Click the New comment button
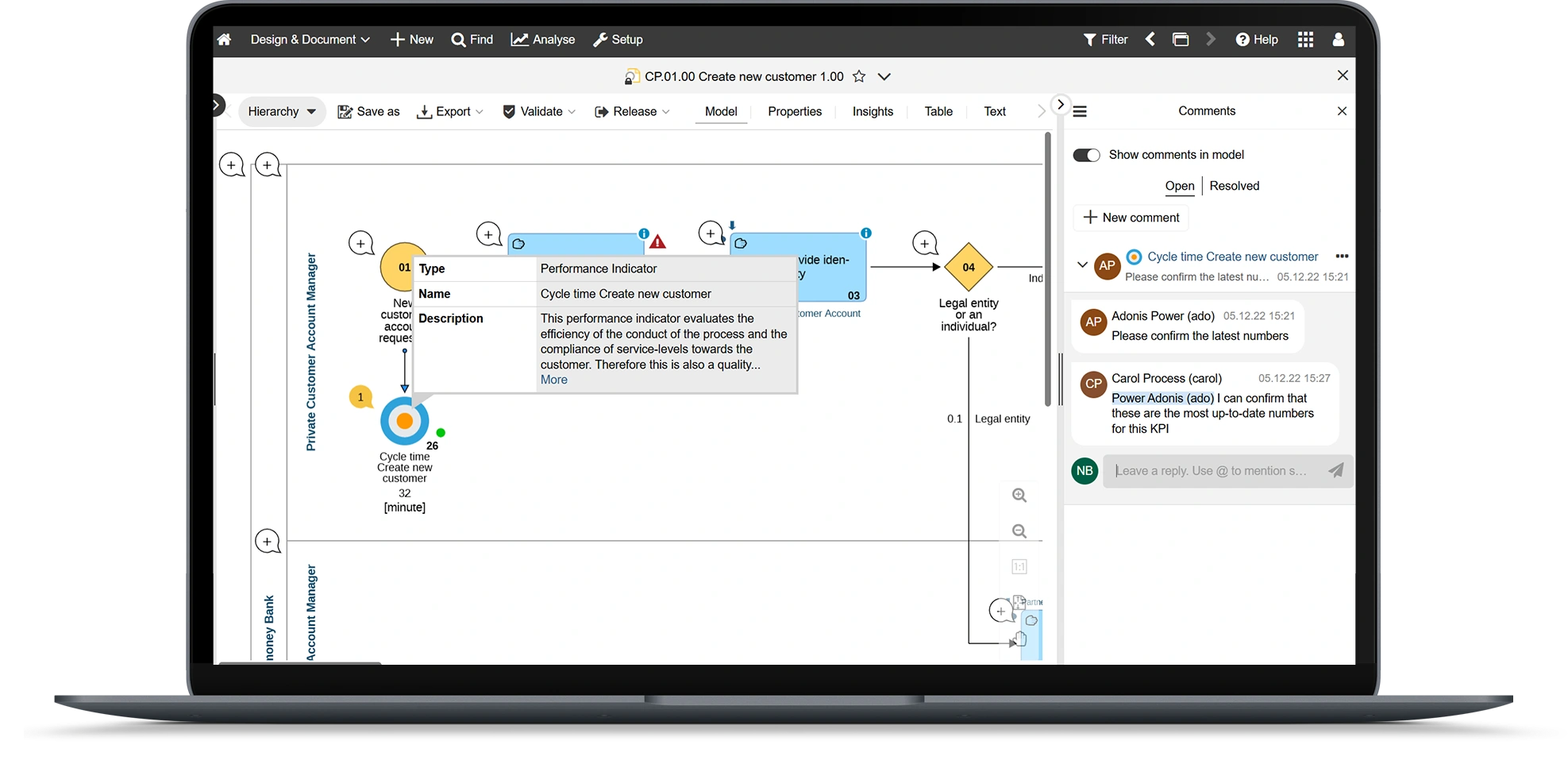The image size is (1568, 768). (x=1131, y=218)
